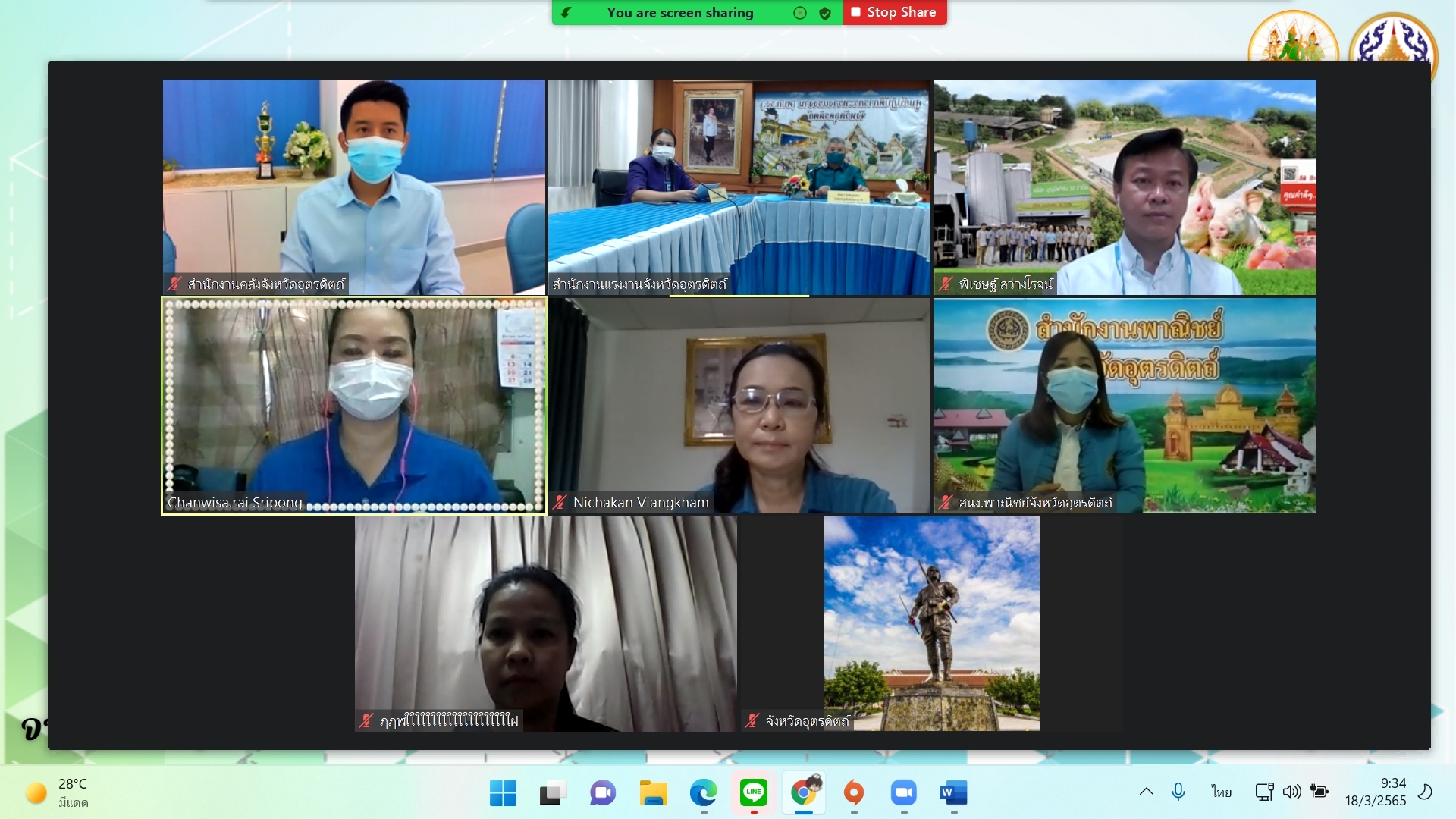Open the LINE app from taskbar
The width and height of the screenshot is (1456, 819).
[753, 792]
